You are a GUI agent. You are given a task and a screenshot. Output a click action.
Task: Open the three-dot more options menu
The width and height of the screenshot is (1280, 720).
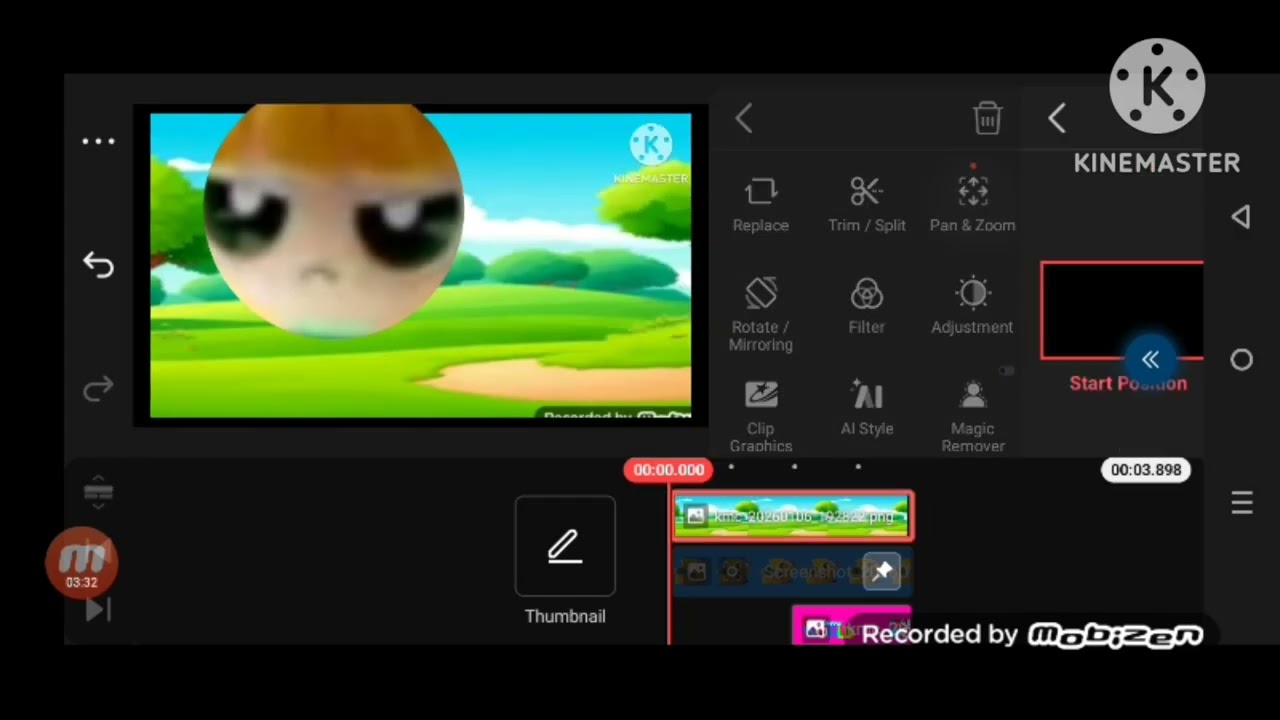pyautogui.click(x=98, y=141)
